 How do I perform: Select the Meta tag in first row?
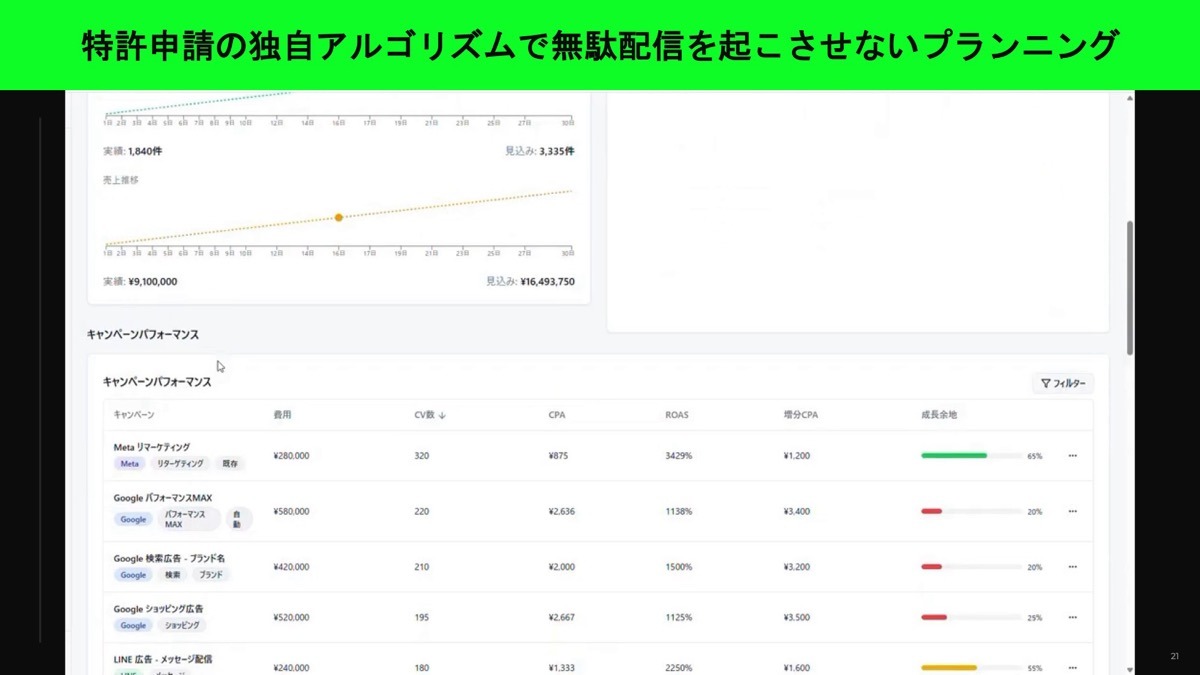[130, 464]
